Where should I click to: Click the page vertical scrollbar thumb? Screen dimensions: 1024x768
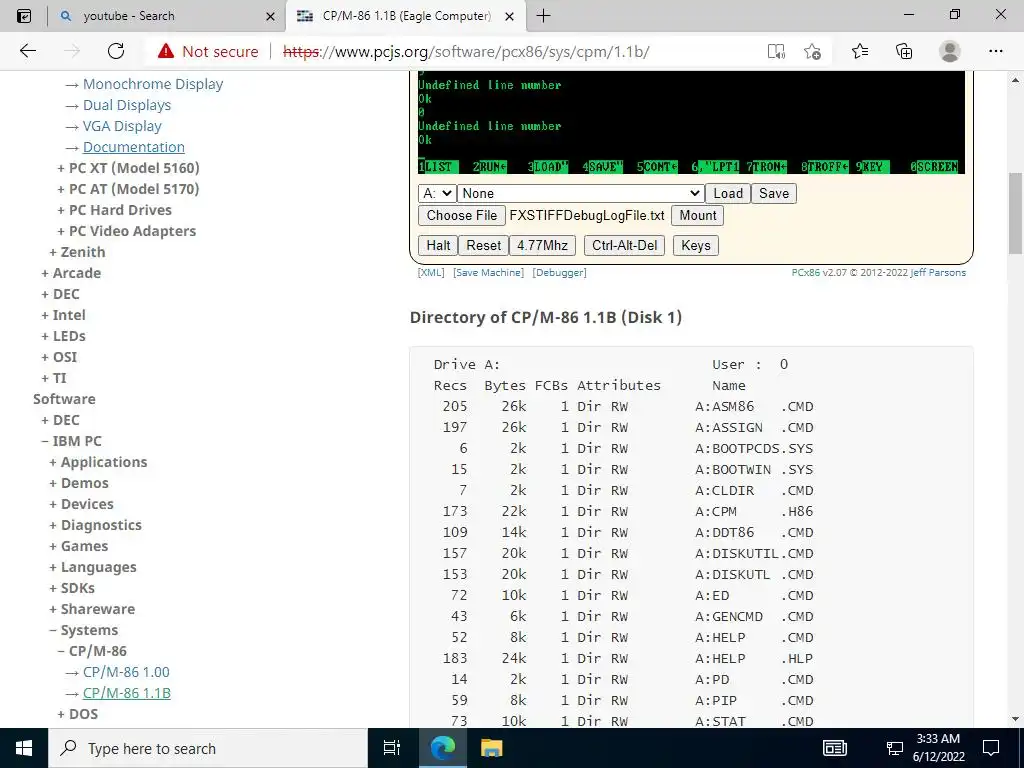click(x=1016, y=212)
